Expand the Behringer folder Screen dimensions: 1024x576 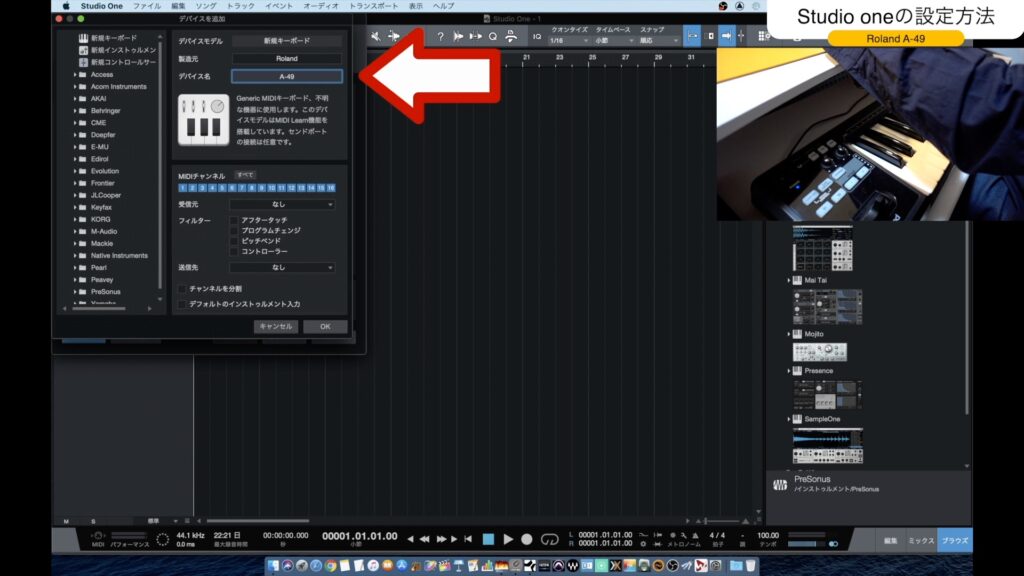click(x=75, y=111)
